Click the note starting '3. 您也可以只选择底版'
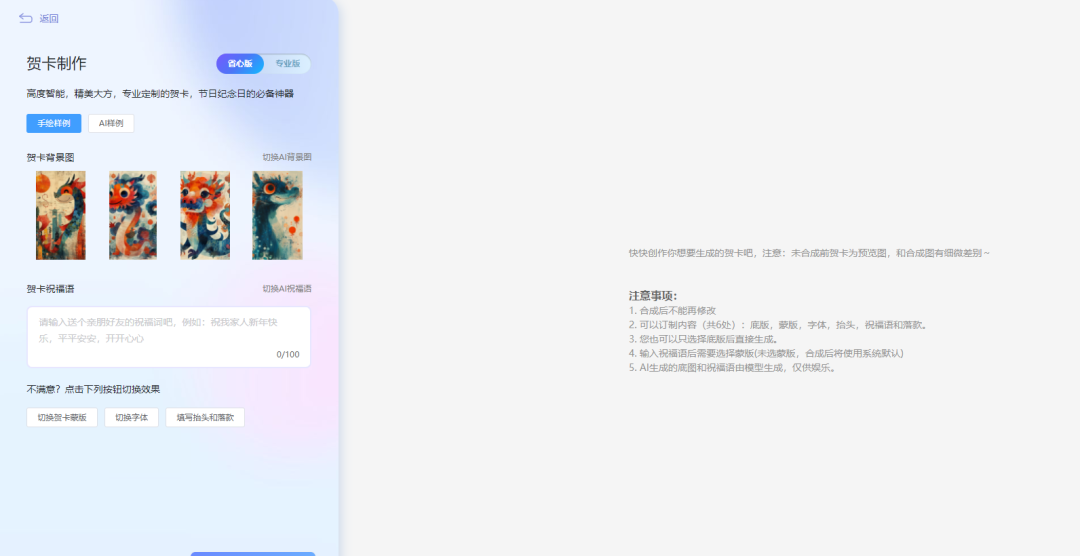This screenshot has height=556, width=1080. 703,339
